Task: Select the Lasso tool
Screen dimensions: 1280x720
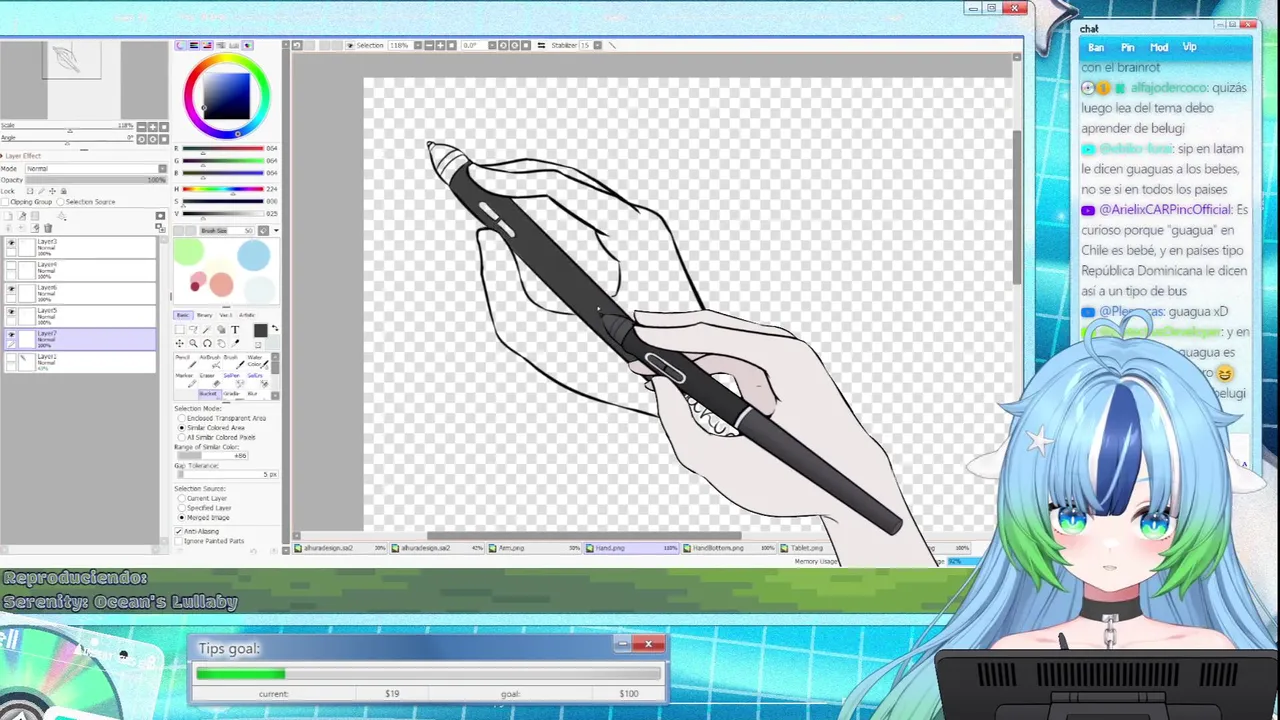Action: pyautogui.click(x=193, y=329)
